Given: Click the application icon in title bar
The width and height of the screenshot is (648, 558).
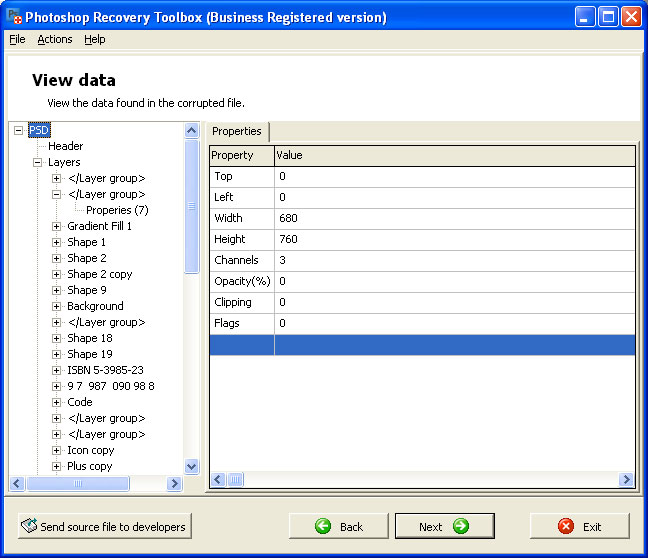Looking at the screenshot, I should pyautogui.click(x=14, y=16).
